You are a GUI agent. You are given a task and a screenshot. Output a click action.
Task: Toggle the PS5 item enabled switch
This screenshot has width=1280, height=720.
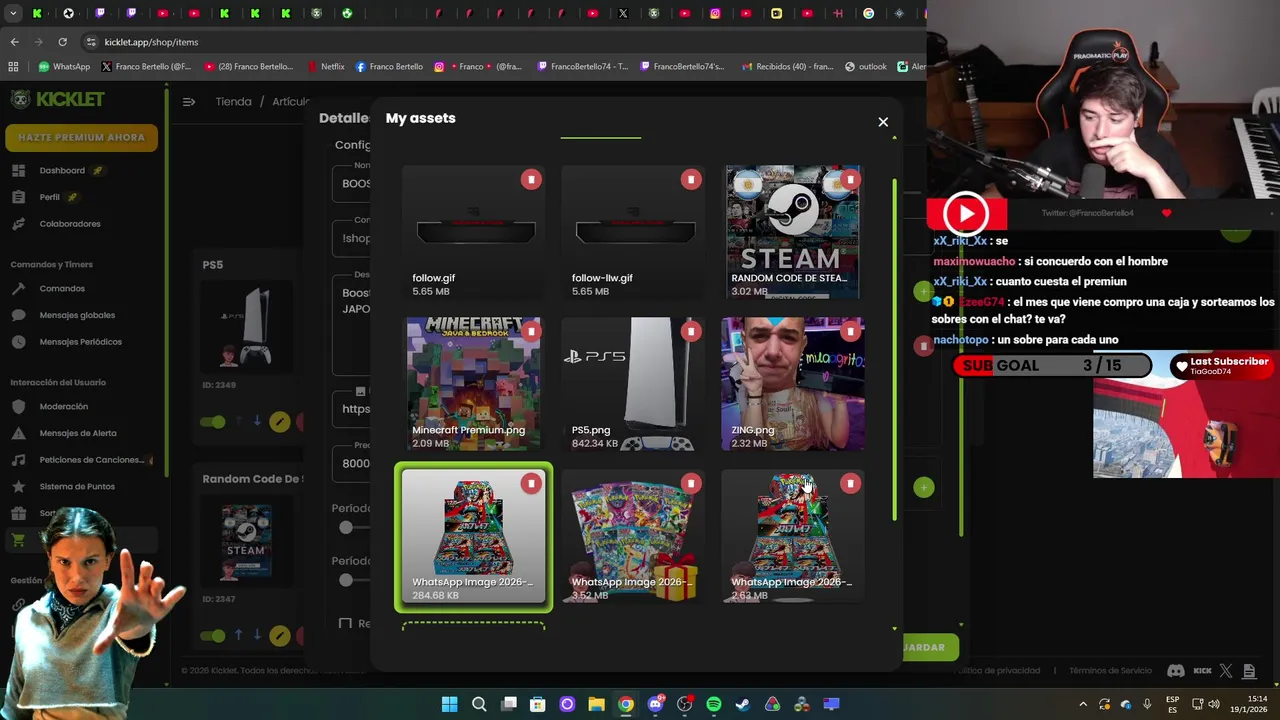click(213, 422)
